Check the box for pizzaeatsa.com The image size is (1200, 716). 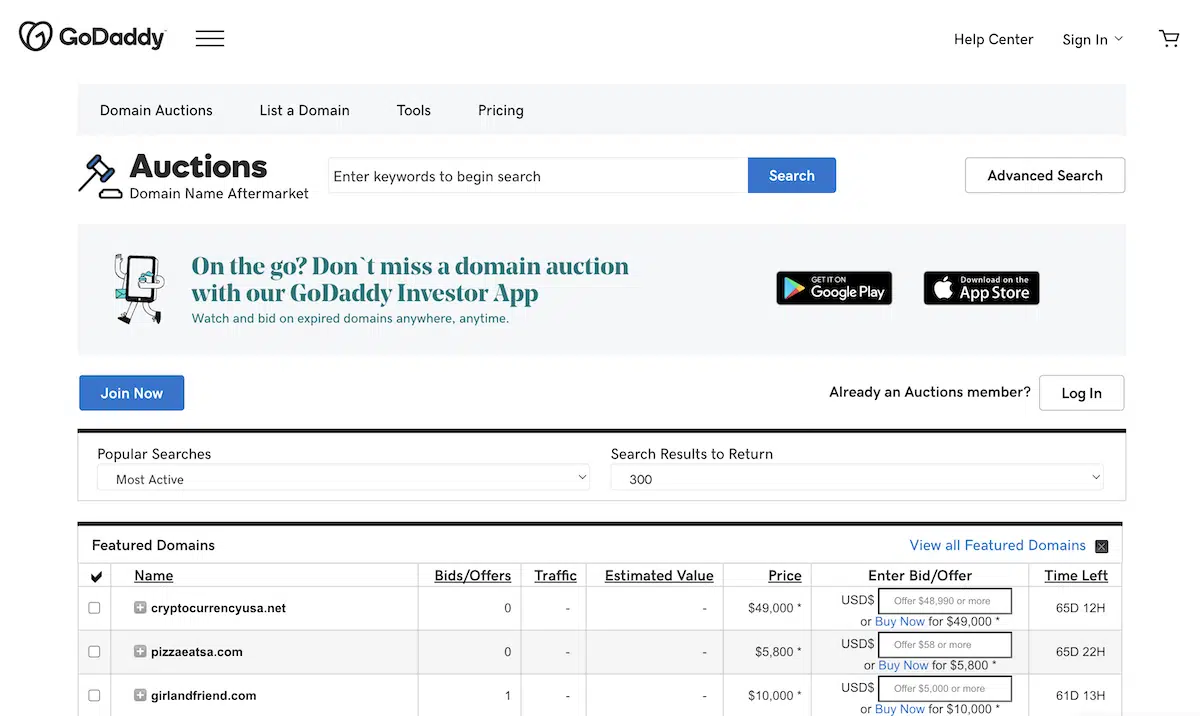tap(94, 651)
